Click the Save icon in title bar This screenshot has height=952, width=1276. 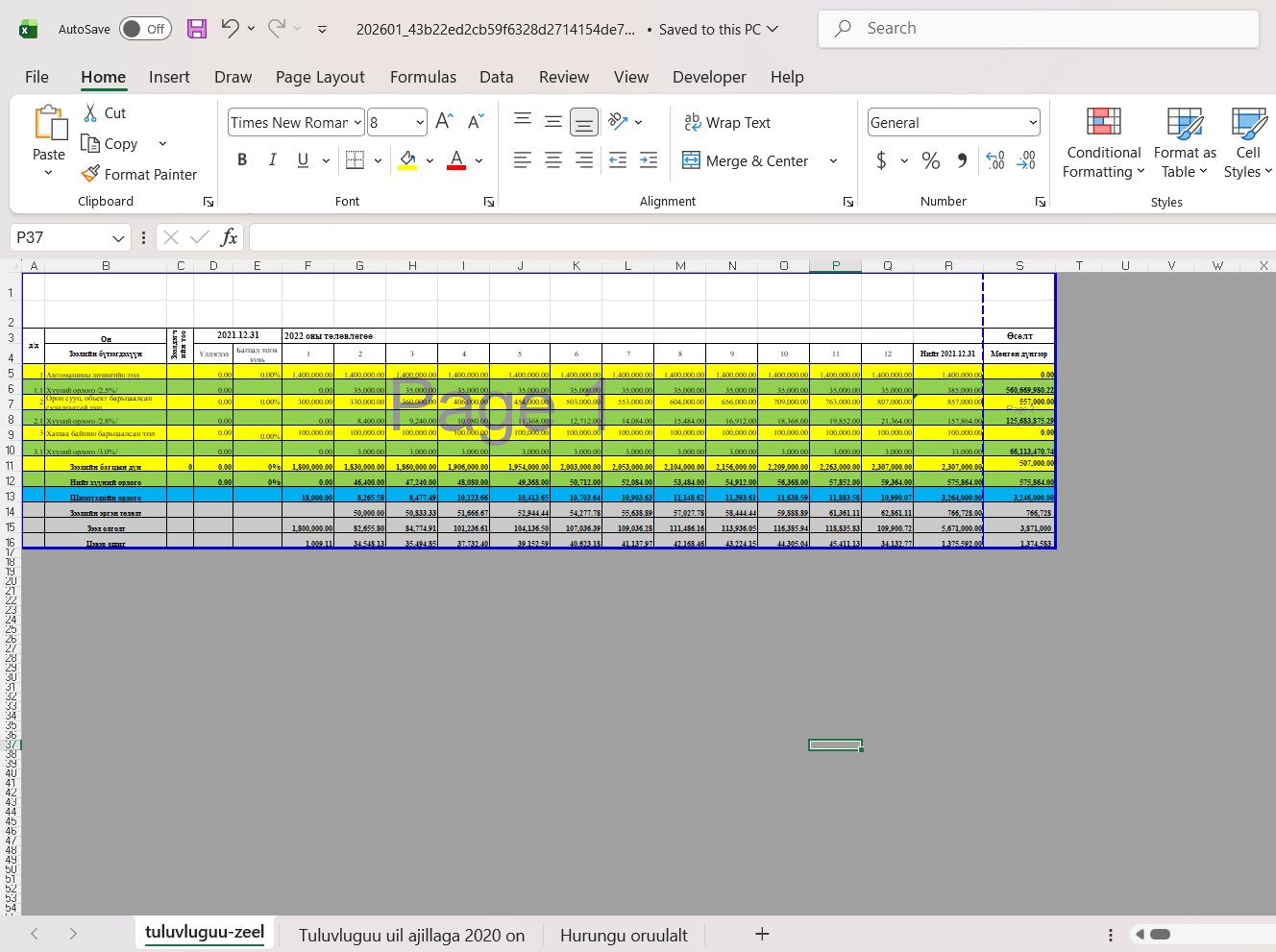pyautogui.click(x=197, y=29)
